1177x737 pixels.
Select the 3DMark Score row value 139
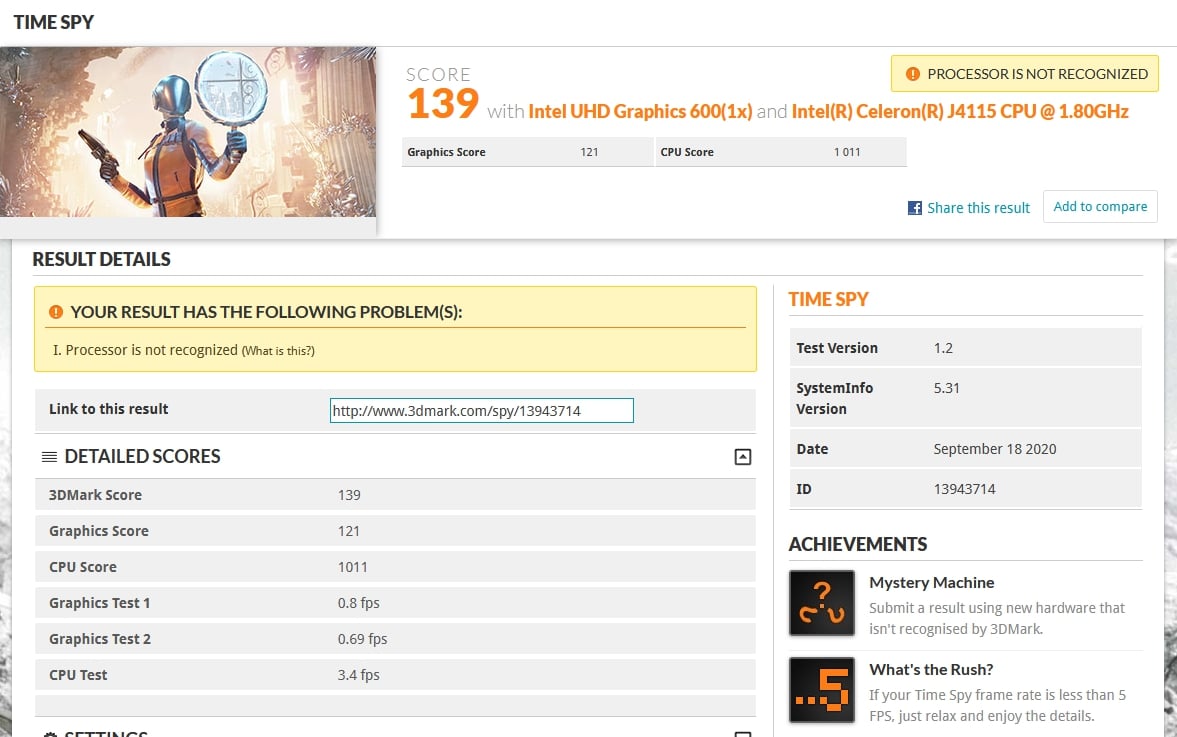349,495
